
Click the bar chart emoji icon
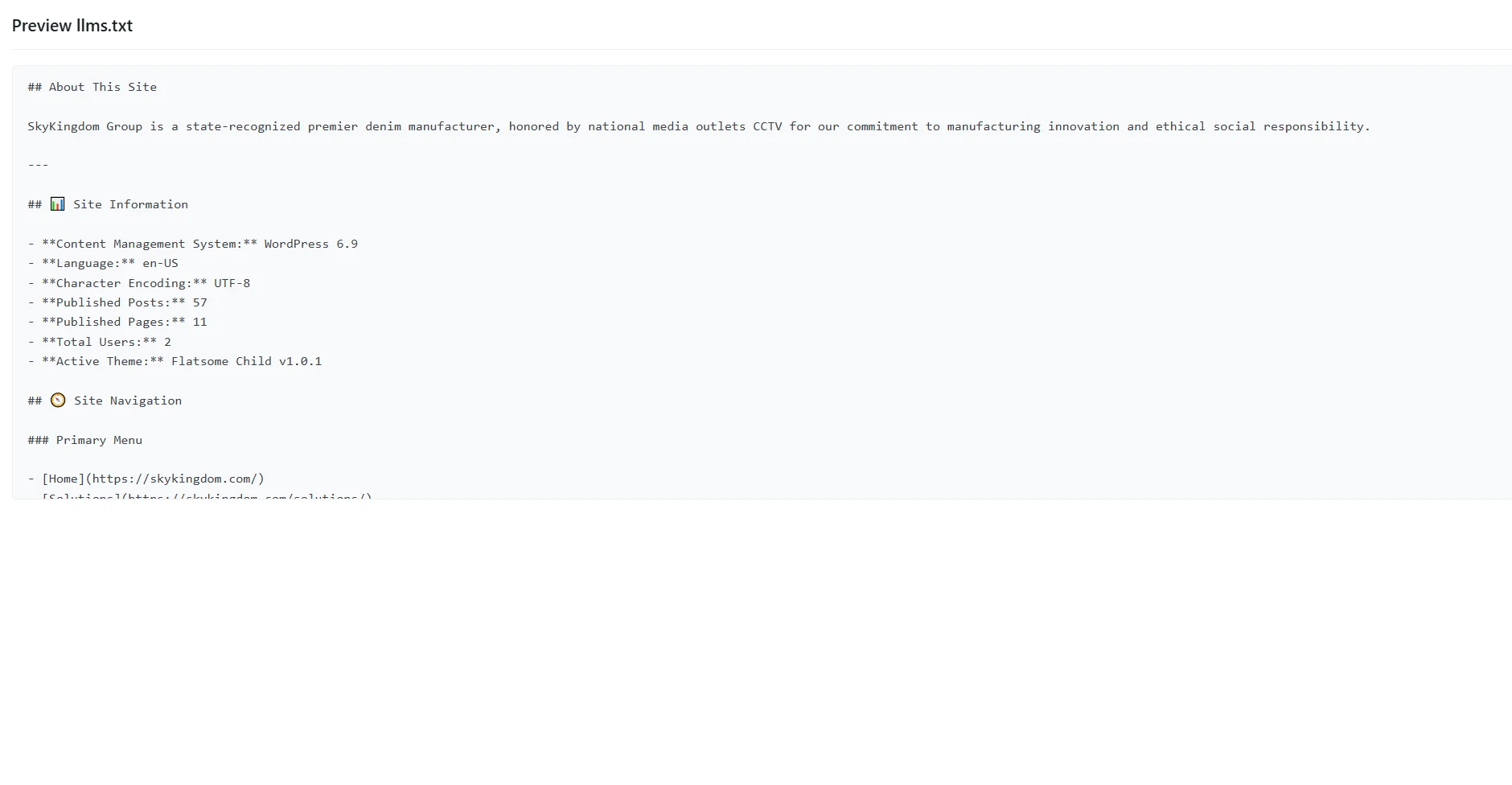point(57,204)
